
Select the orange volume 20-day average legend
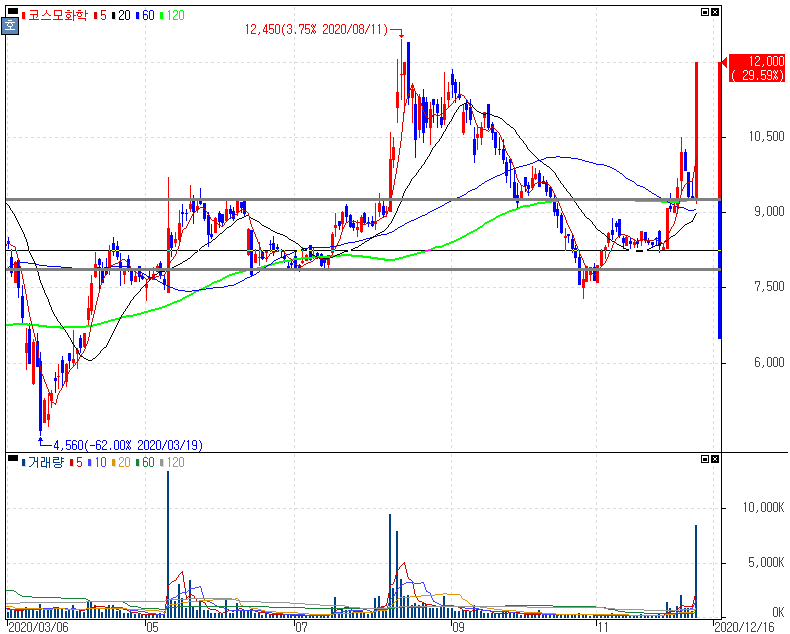[121, 462]
